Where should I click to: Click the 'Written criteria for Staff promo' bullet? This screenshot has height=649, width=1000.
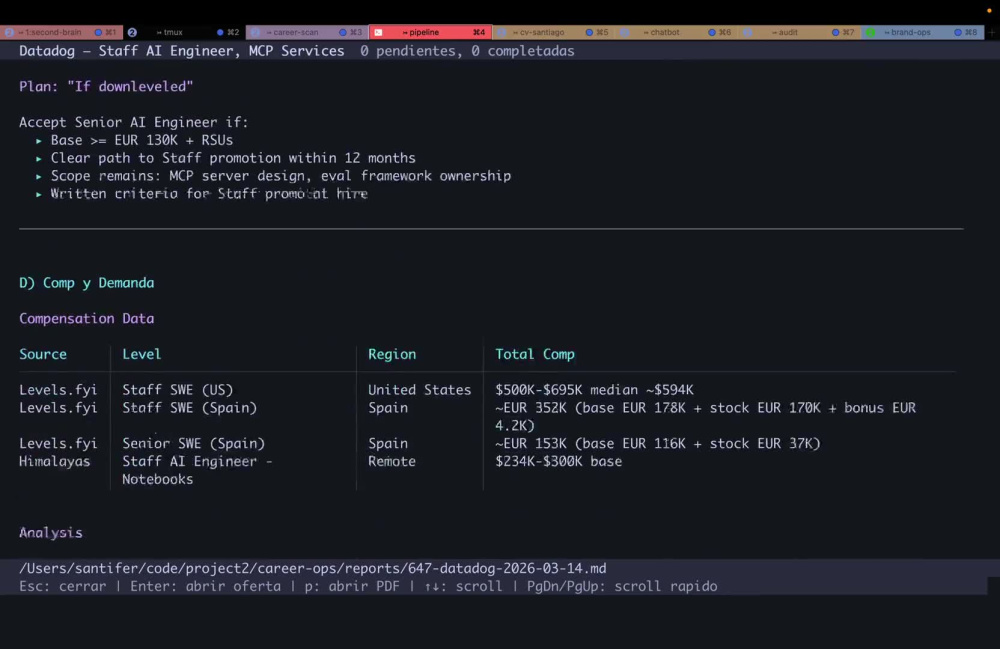[x=209, y=194]
